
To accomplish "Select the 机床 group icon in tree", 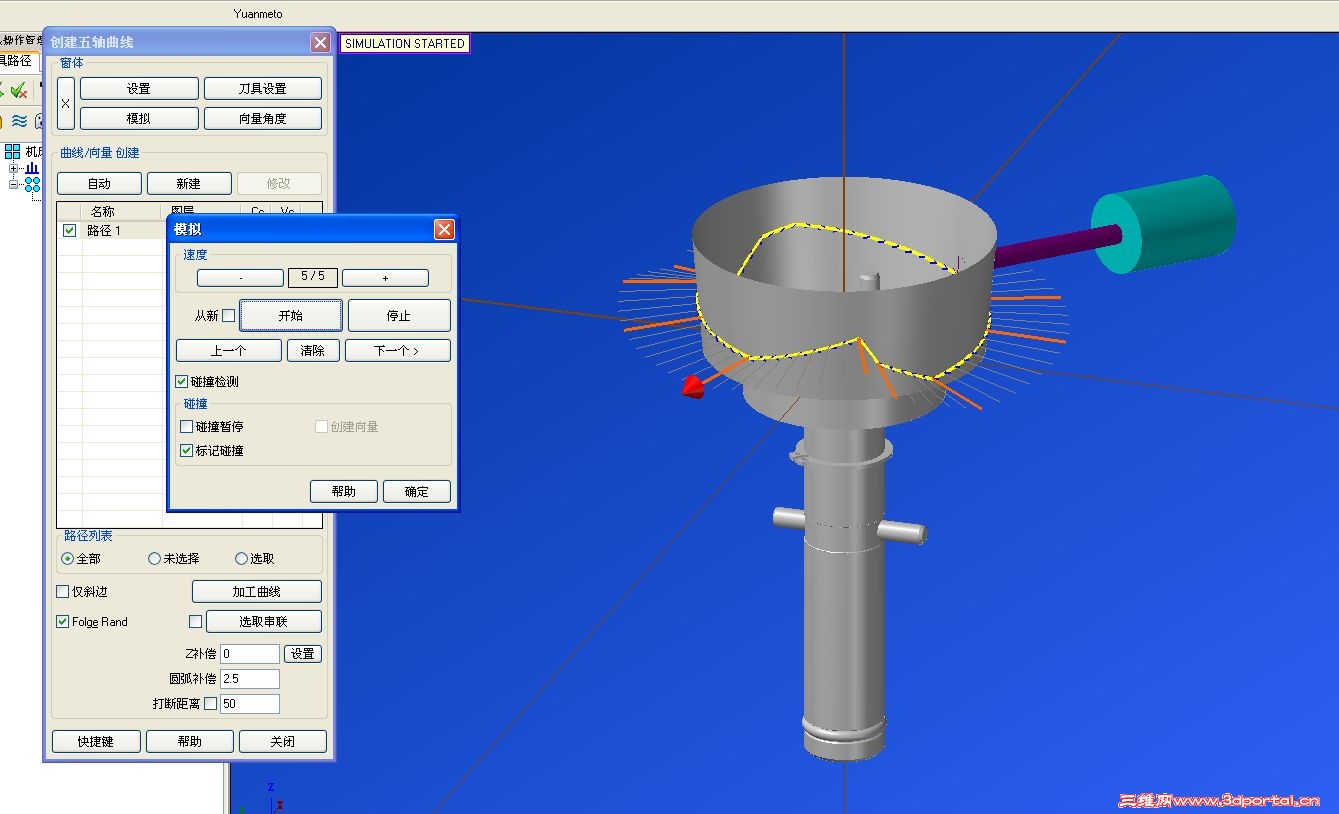I will (12, 152).
